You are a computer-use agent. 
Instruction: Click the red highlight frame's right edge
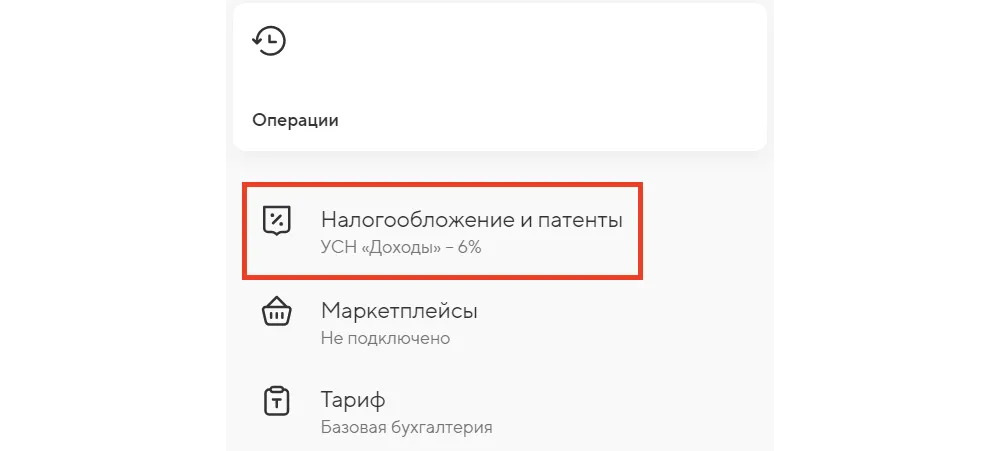point(640,230)
